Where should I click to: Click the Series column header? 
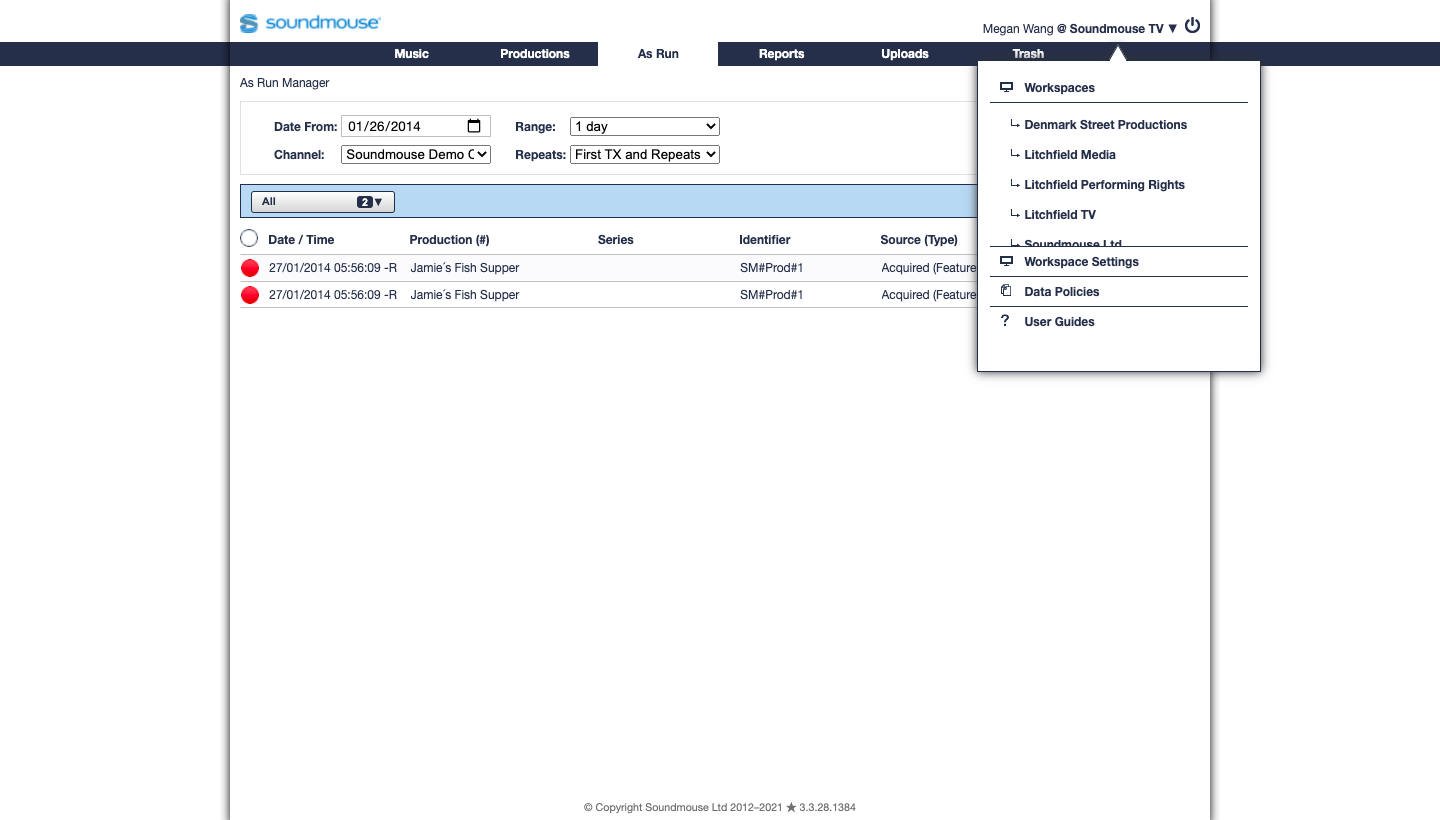(615, 240)
